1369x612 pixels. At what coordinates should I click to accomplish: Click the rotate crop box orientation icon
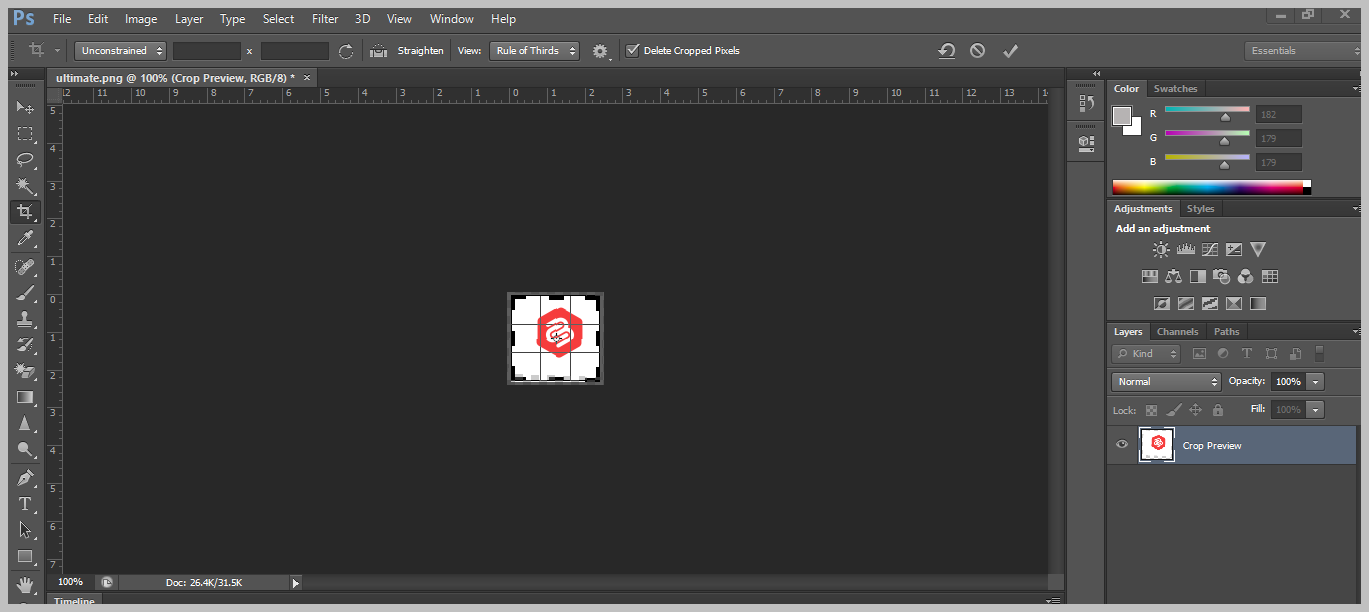[x=346, y=51]
